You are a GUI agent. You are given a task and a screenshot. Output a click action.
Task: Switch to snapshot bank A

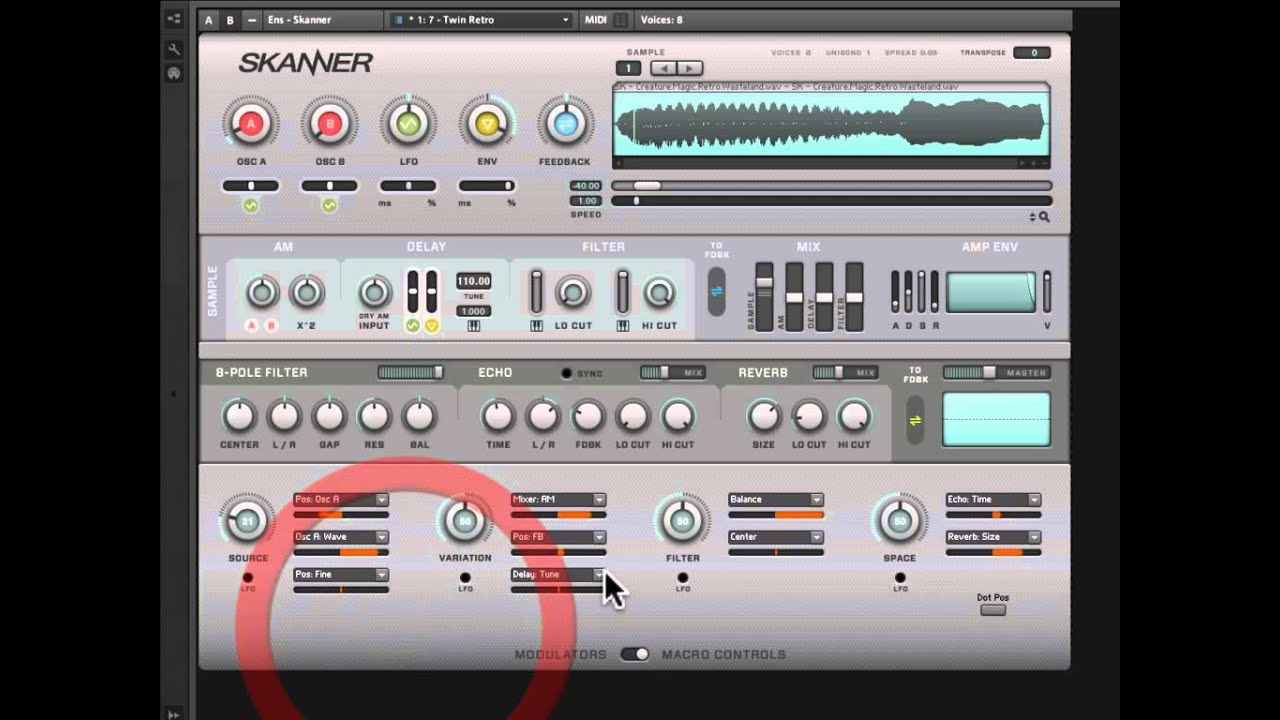tap(209, 20)
